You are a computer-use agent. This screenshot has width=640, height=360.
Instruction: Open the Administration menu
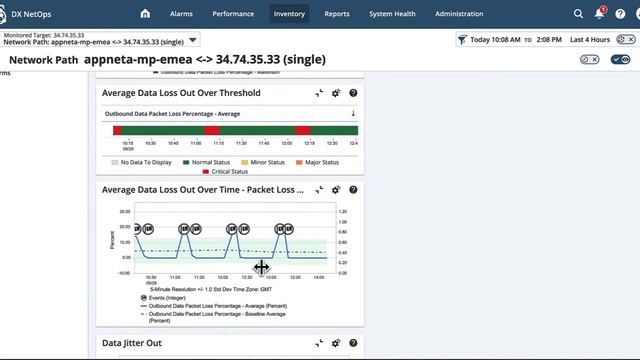[459, 14]
